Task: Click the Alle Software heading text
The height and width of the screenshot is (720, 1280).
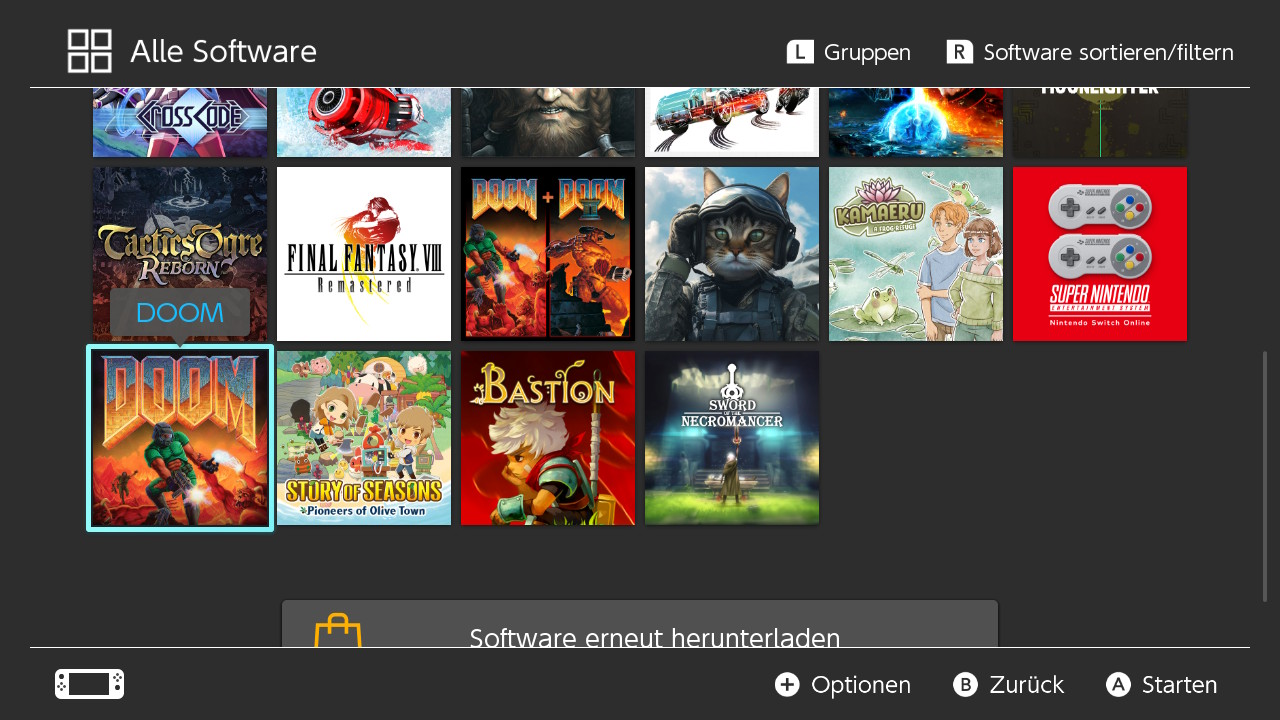Action: (x=223, y=51)
